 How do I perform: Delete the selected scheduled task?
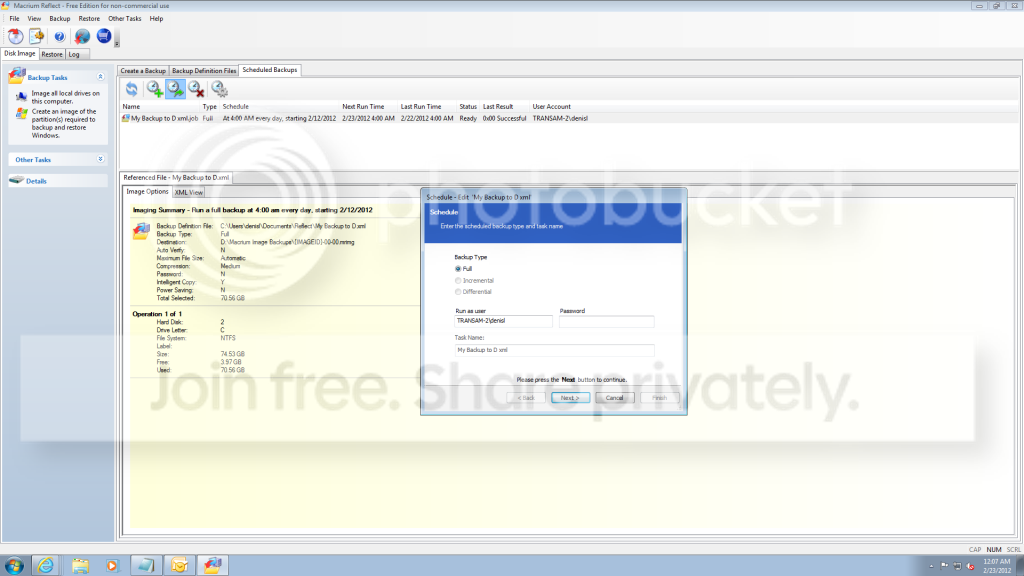pyautogui.click(x=196, y=89)
